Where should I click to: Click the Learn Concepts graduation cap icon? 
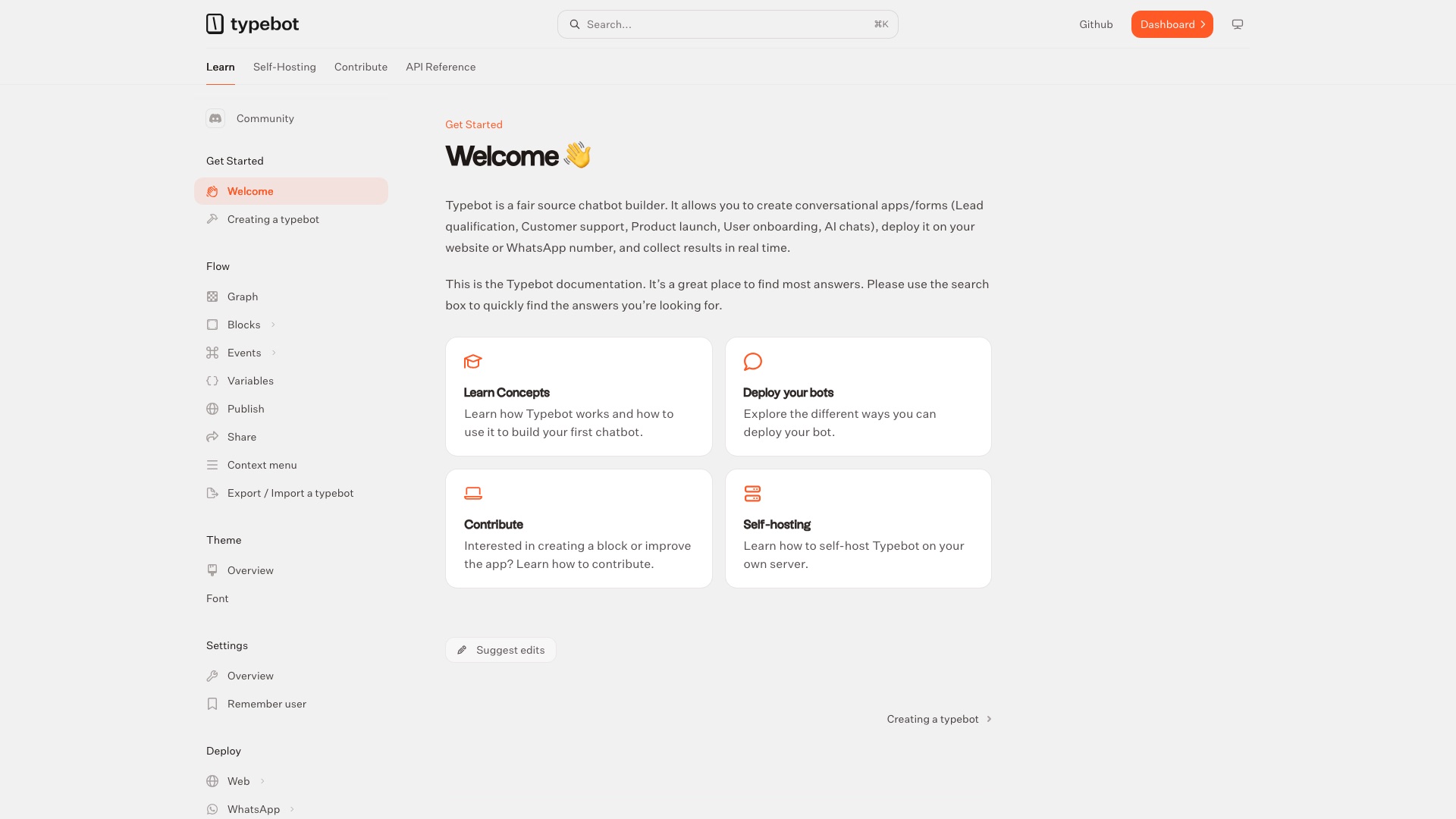pyautogui.click(x=473, y=362)
